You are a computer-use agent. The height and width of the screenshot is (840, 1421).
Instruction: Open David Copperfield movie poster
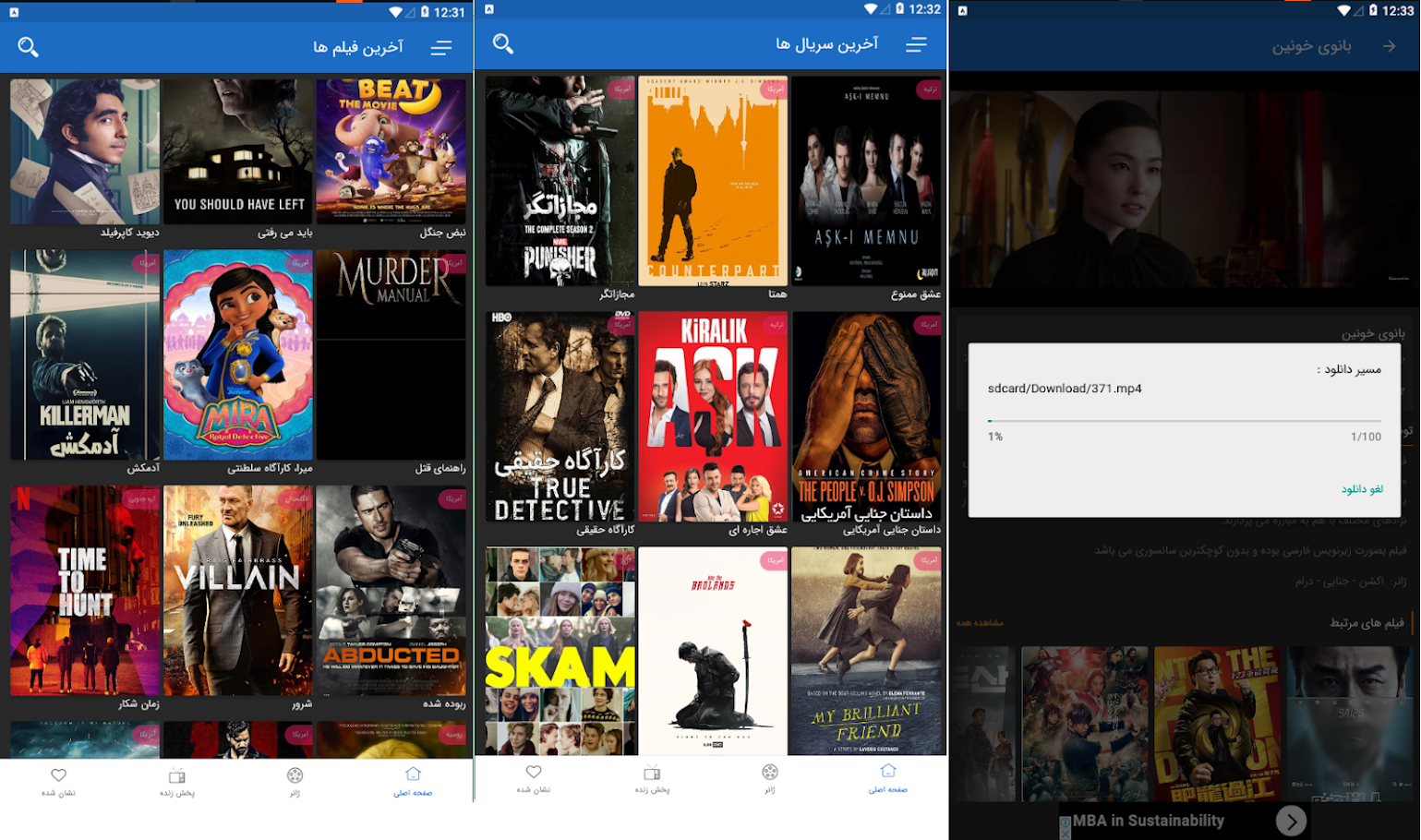[x=85, y=151]
